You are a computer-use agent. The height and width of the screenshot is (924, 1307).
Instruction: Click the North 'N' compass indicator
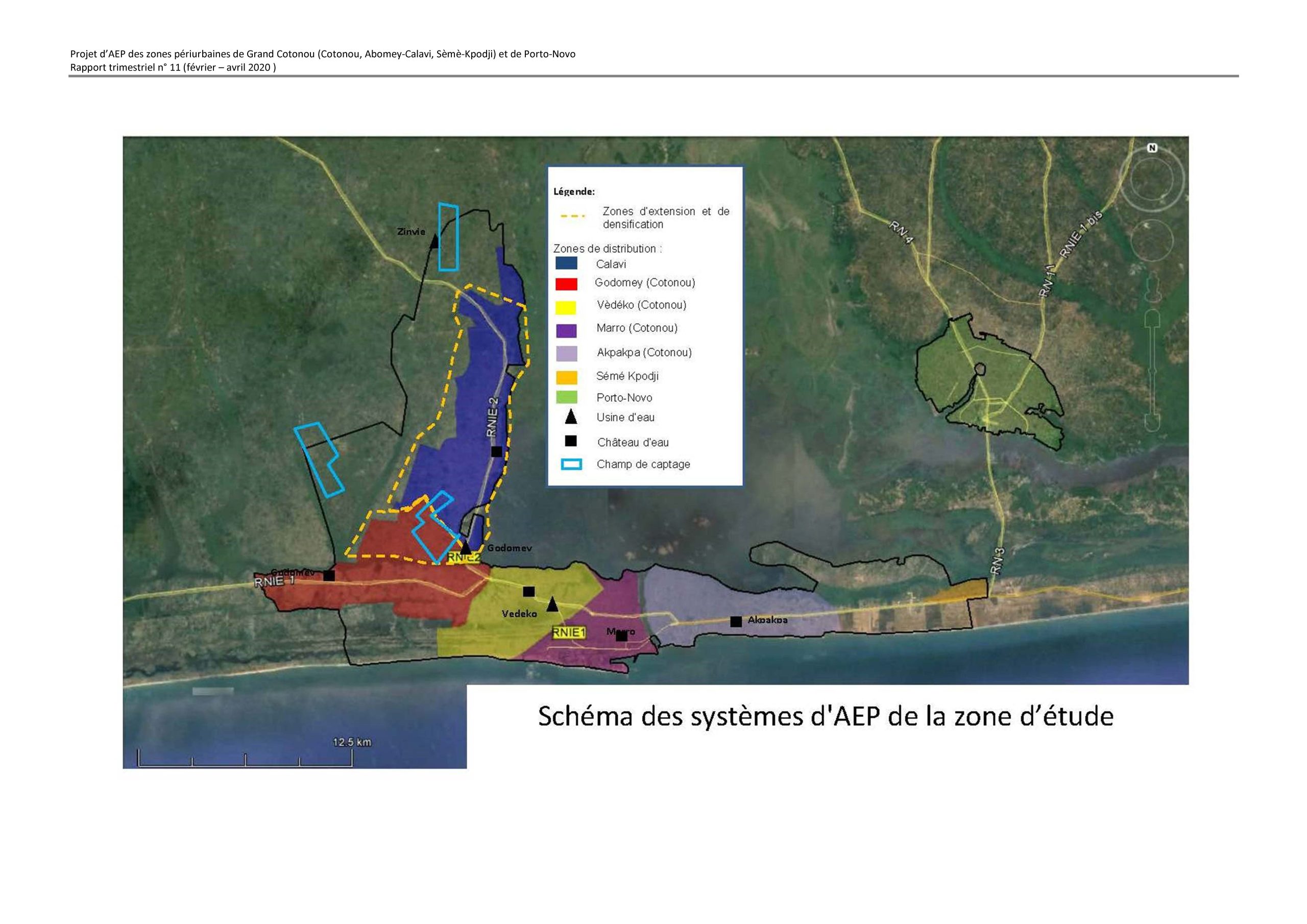[x=1152, y=148]
